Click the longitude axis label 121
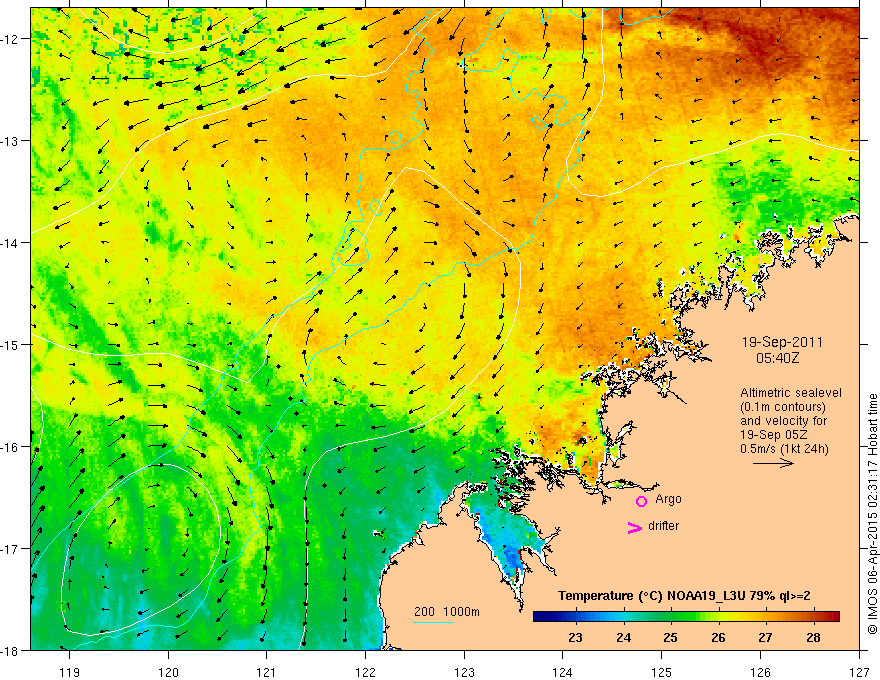Image resolution: width=880 pixels, height=680 pixels. click(266, 672)
